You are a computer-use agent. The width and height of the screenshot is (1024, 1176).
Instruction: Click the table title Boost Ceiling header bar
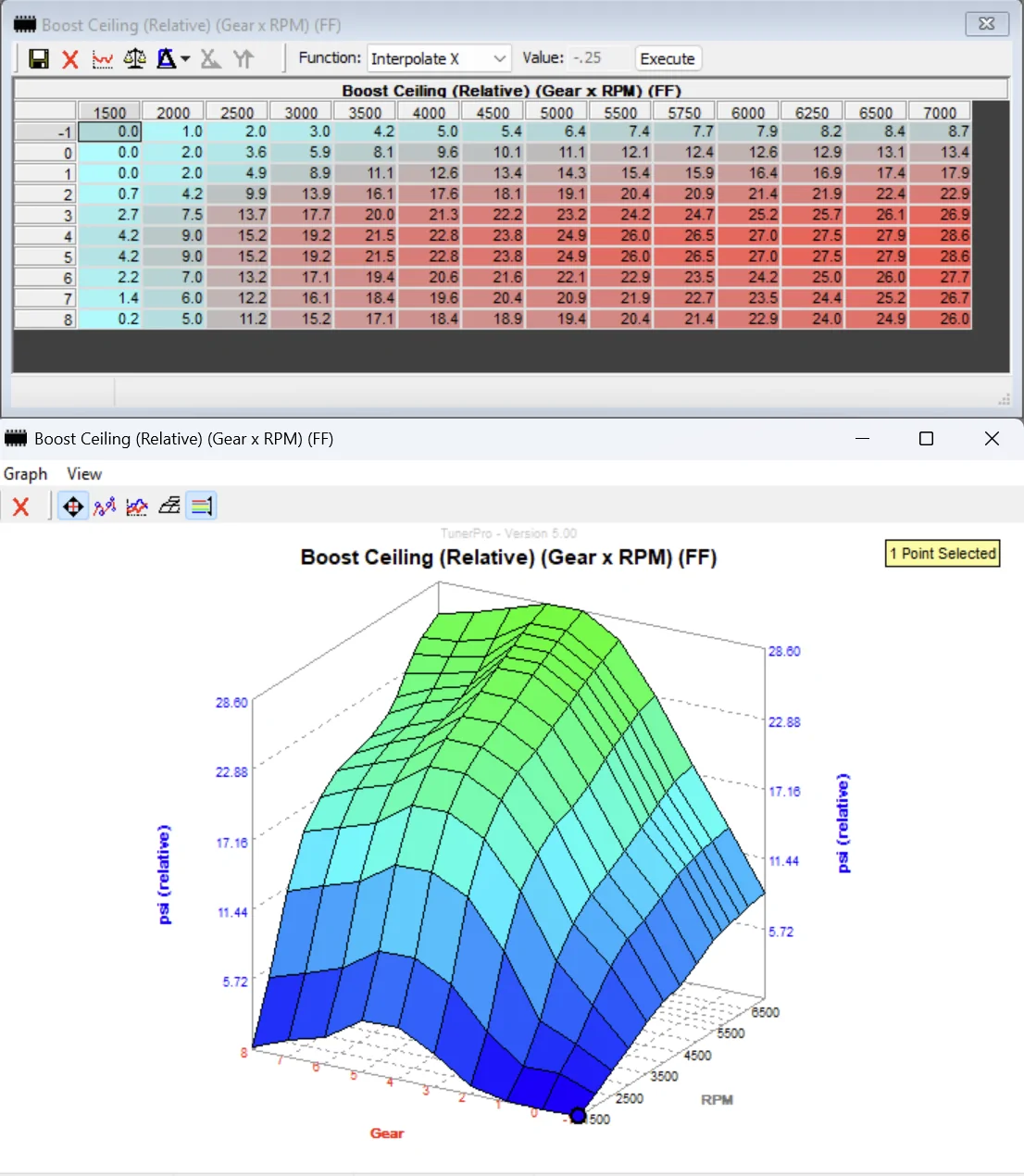pyautogui.click(x=511, y=90)
